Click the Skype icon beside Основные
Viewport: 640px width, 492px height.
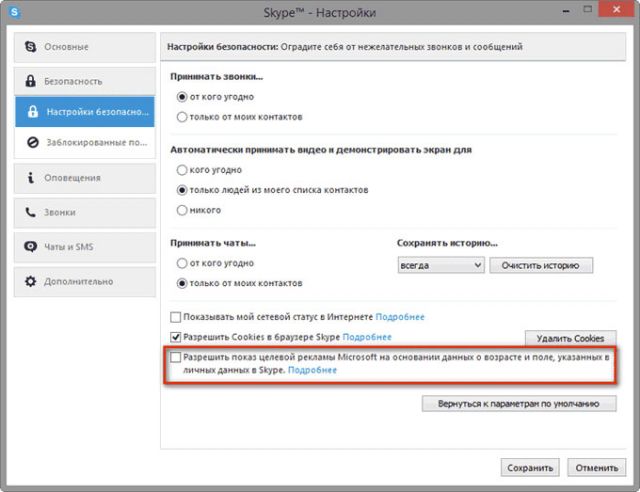point(32,47)
